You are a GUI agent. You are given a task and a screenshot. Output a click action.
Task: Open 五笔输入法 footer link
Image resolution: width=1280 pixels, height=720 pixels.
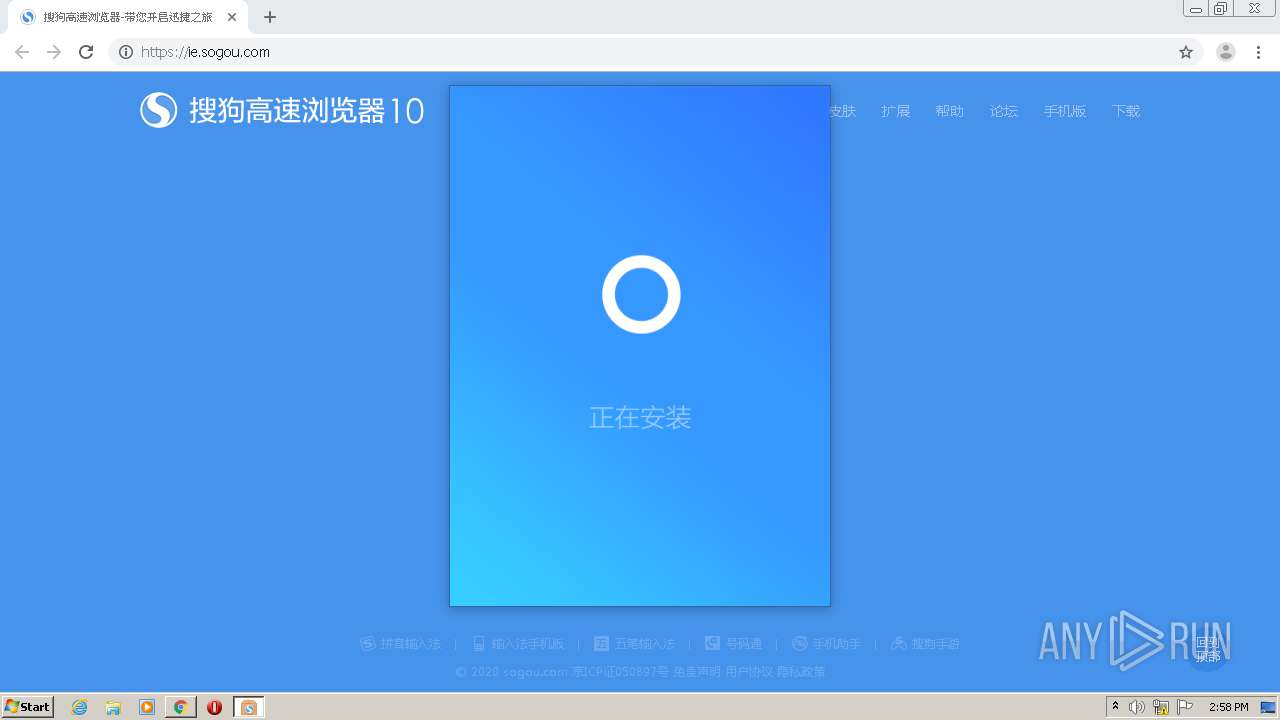[635, 644]
